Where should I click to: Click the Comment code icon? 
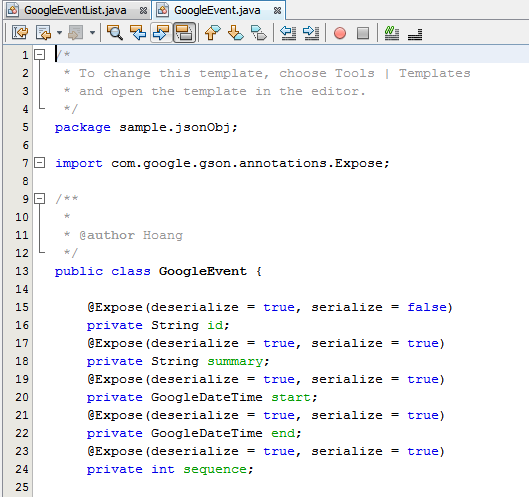pyautogui.click(x=392, y=33)
